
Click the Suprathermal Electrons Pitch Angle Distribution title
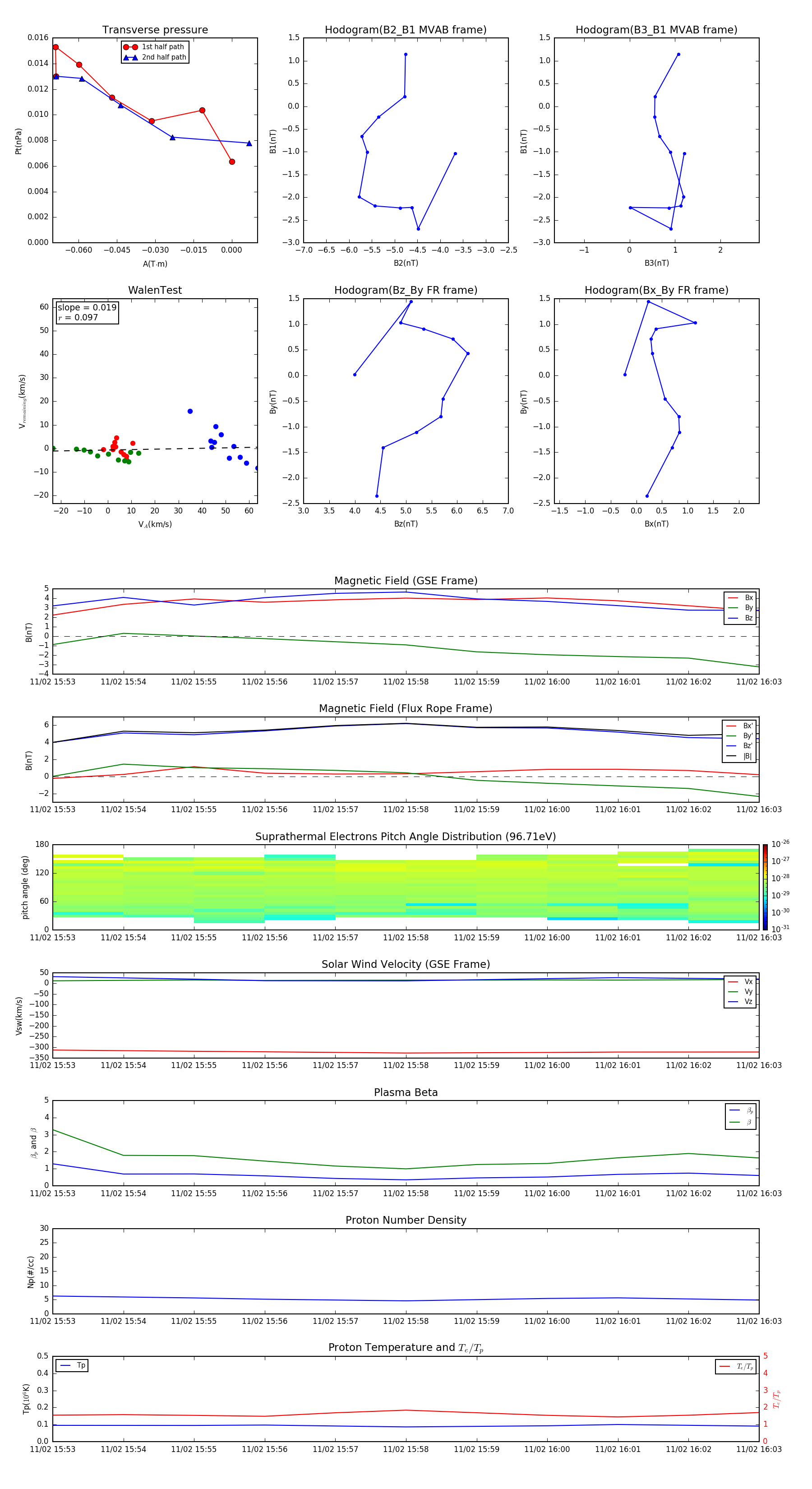click(x=406, y=837)
